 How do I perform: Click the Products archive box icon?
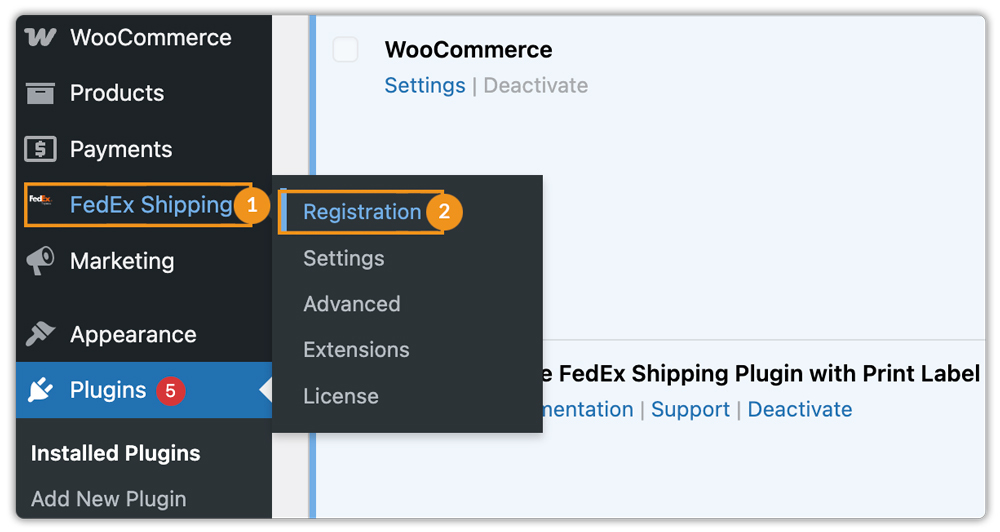pyautogui.click(x=40, y=93)
